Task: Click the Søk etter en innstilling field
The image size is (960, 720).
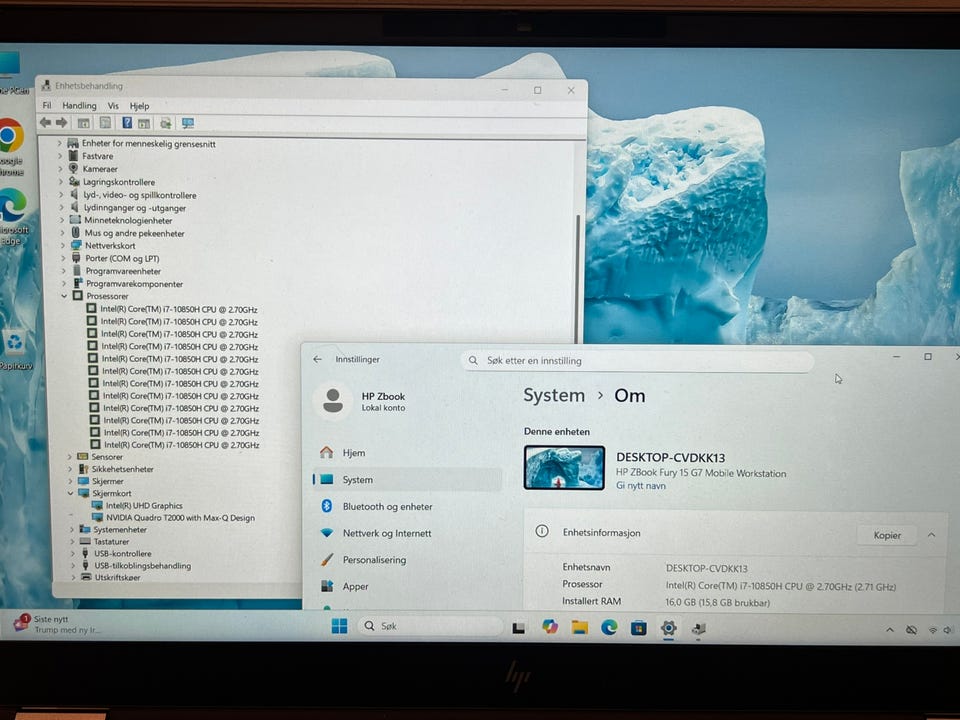Action: (637, 361)
